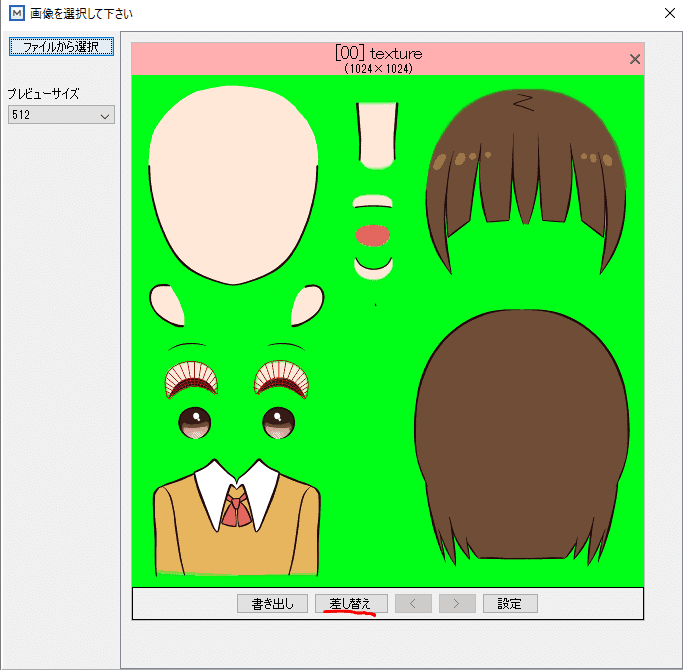Click the [00] texture header bar
This screenshot has width=683, height=670.
tap(380, 59)
